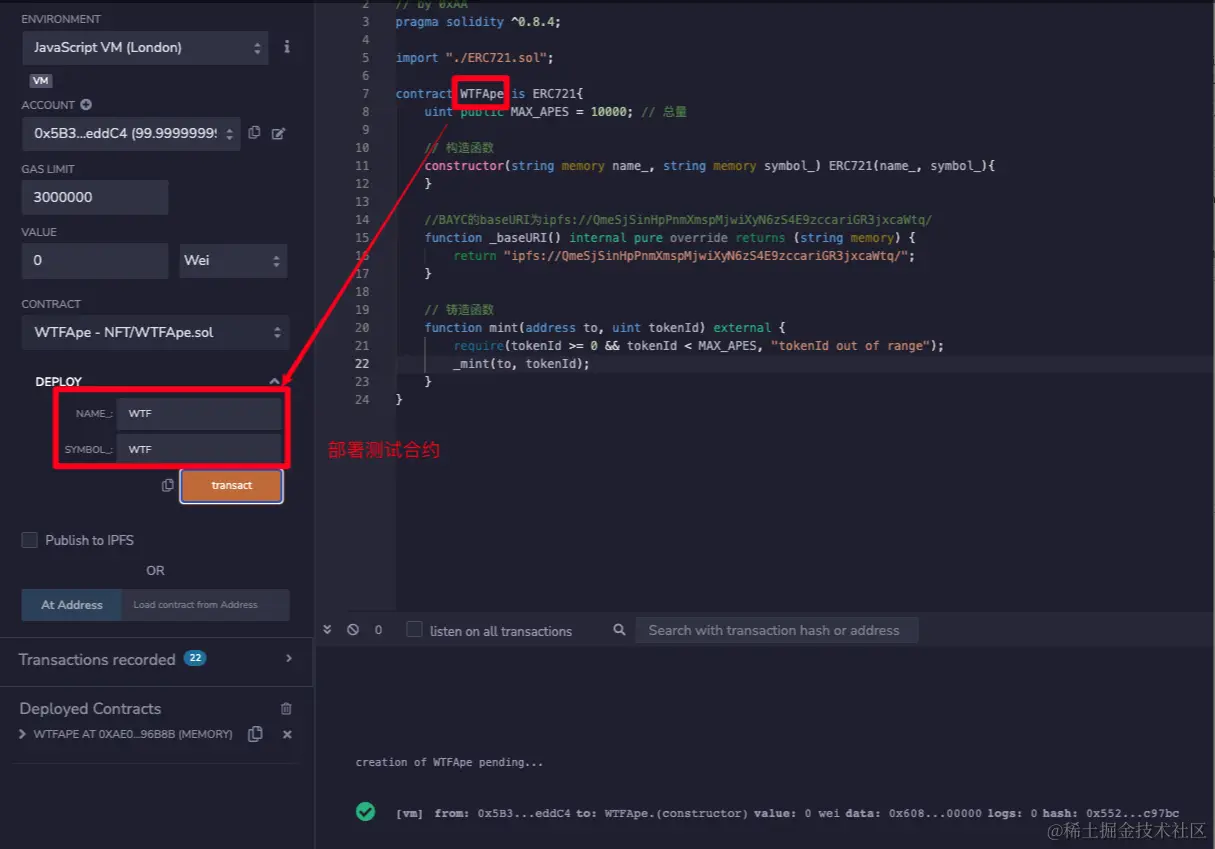Click the sign message edit icon
Image resolution: width=1215 pixels, height=849 pixels.
[x=279, y=133]
